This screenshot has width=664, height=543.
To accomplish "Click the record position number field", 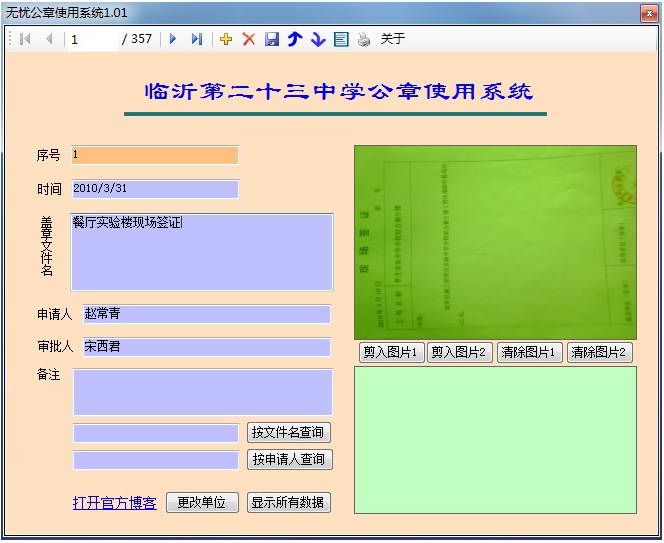I will click(92, 40).
